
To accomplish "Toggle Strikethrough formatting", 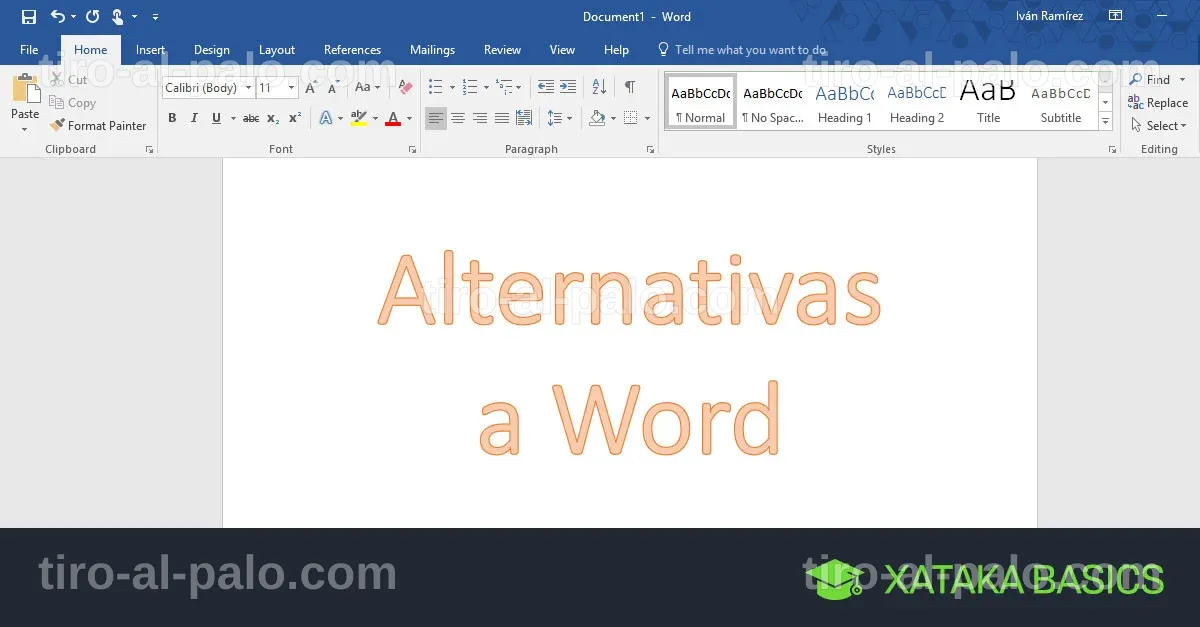I will coord(251,118).
